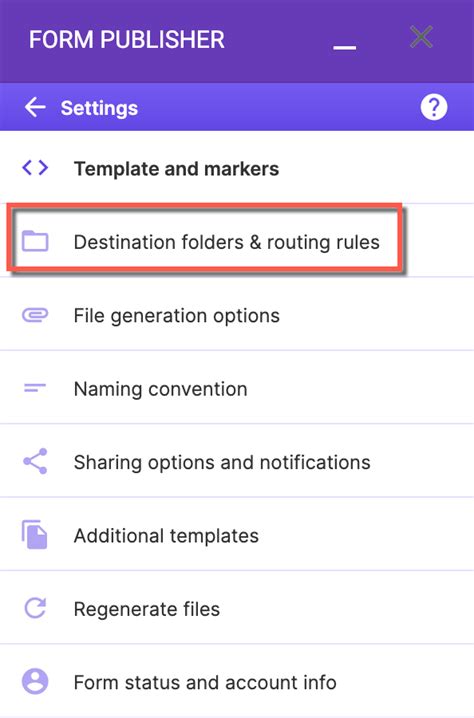The image size is (474, 718).
Task: Open help with the question mark icon
Action: 434,108
